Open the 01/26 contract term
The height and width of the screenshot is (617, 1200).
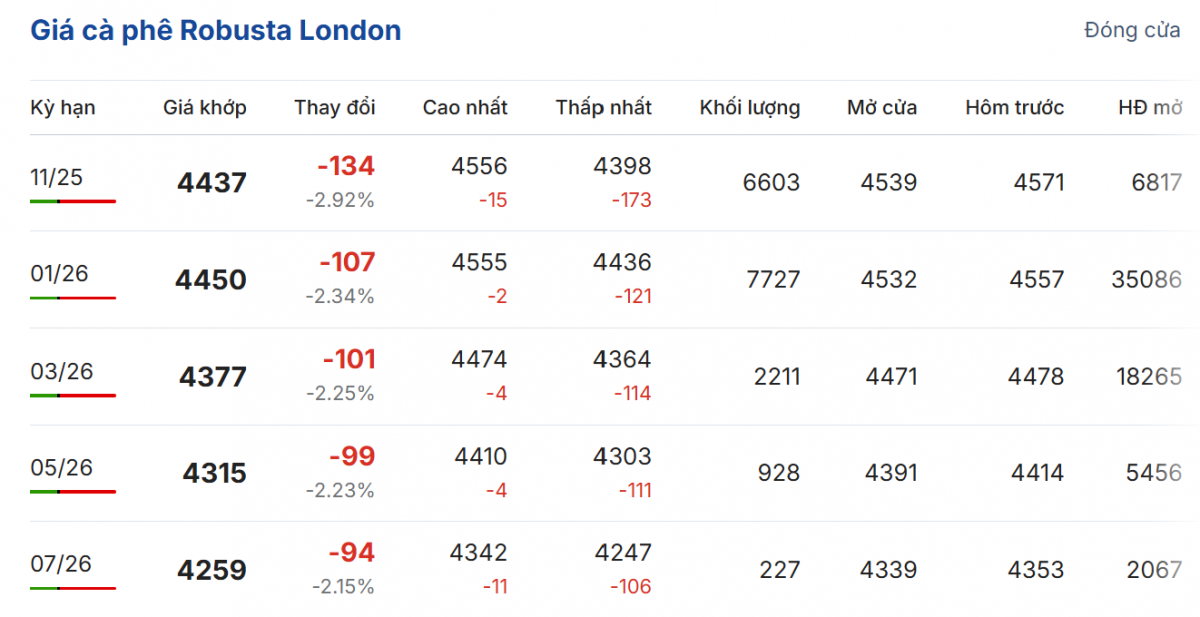click(59, 274)
